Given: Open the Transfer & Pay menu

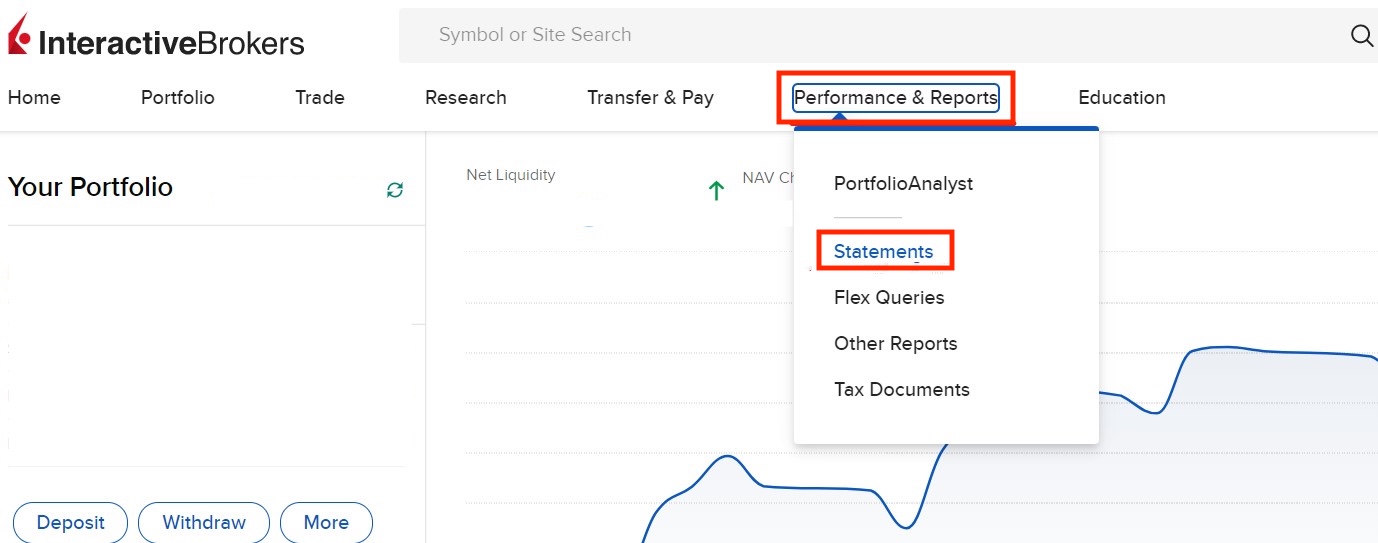Looking at the screenshot, I should (651, 98).
